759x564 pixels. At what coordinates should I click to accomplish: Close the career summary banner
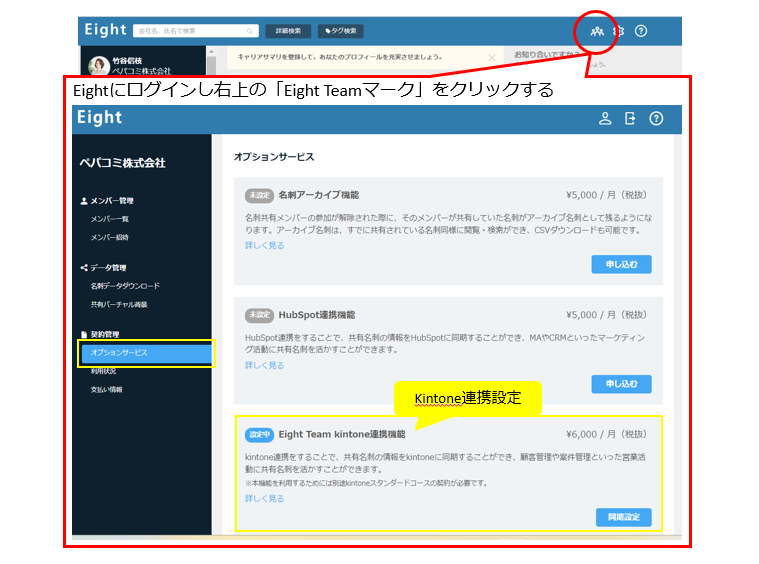pyautogui.click(x=491, y=58)
